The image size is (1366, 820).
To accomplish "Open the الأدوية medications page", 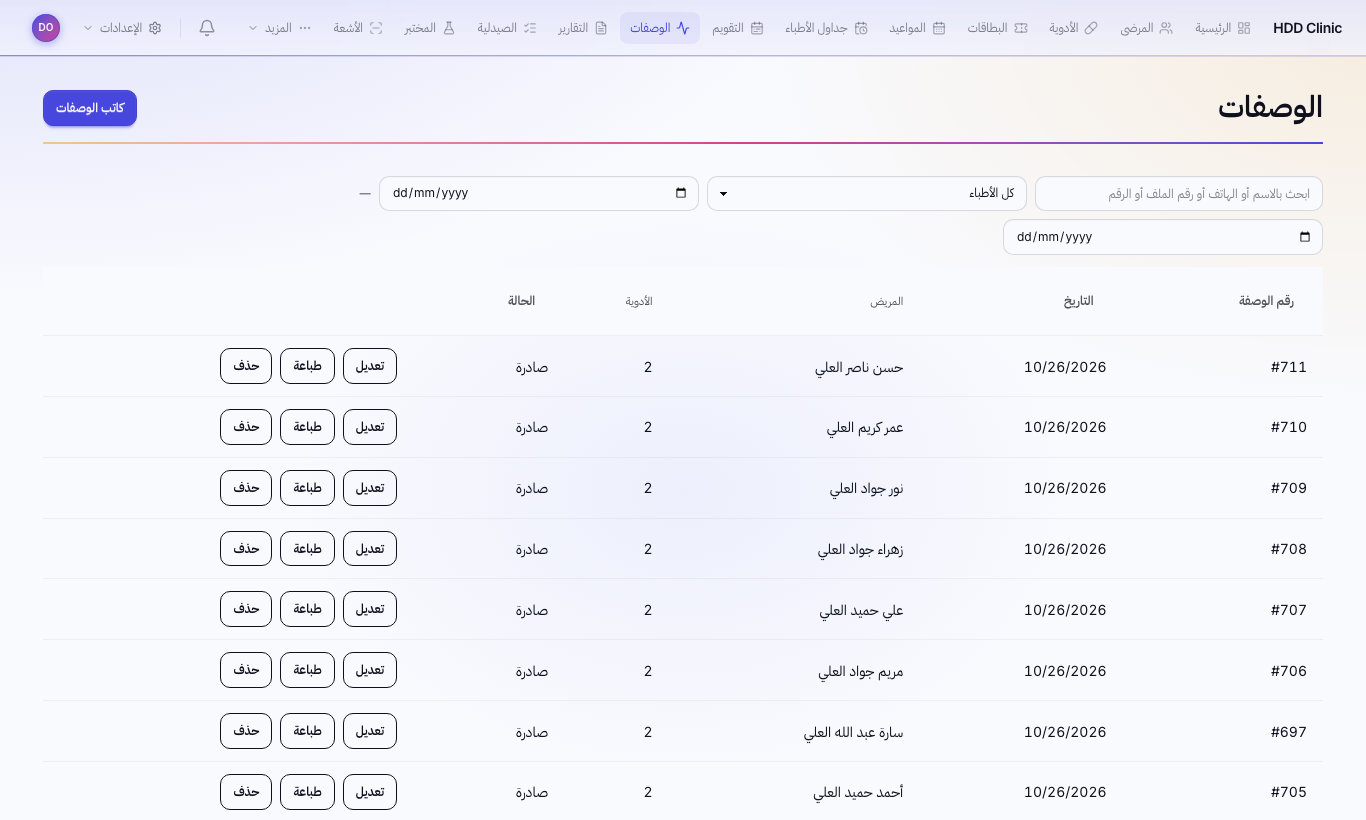I will [1073, 28].
